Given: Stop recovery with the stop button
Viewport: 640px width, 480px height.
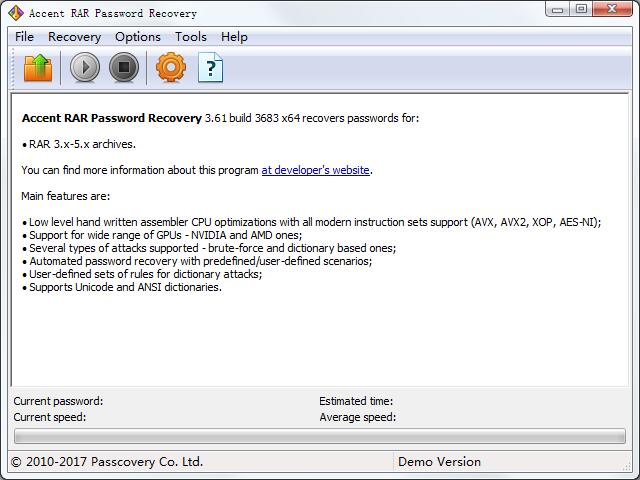Looking at the screenshot, I should pyautogui.click(x=124, y=67).
